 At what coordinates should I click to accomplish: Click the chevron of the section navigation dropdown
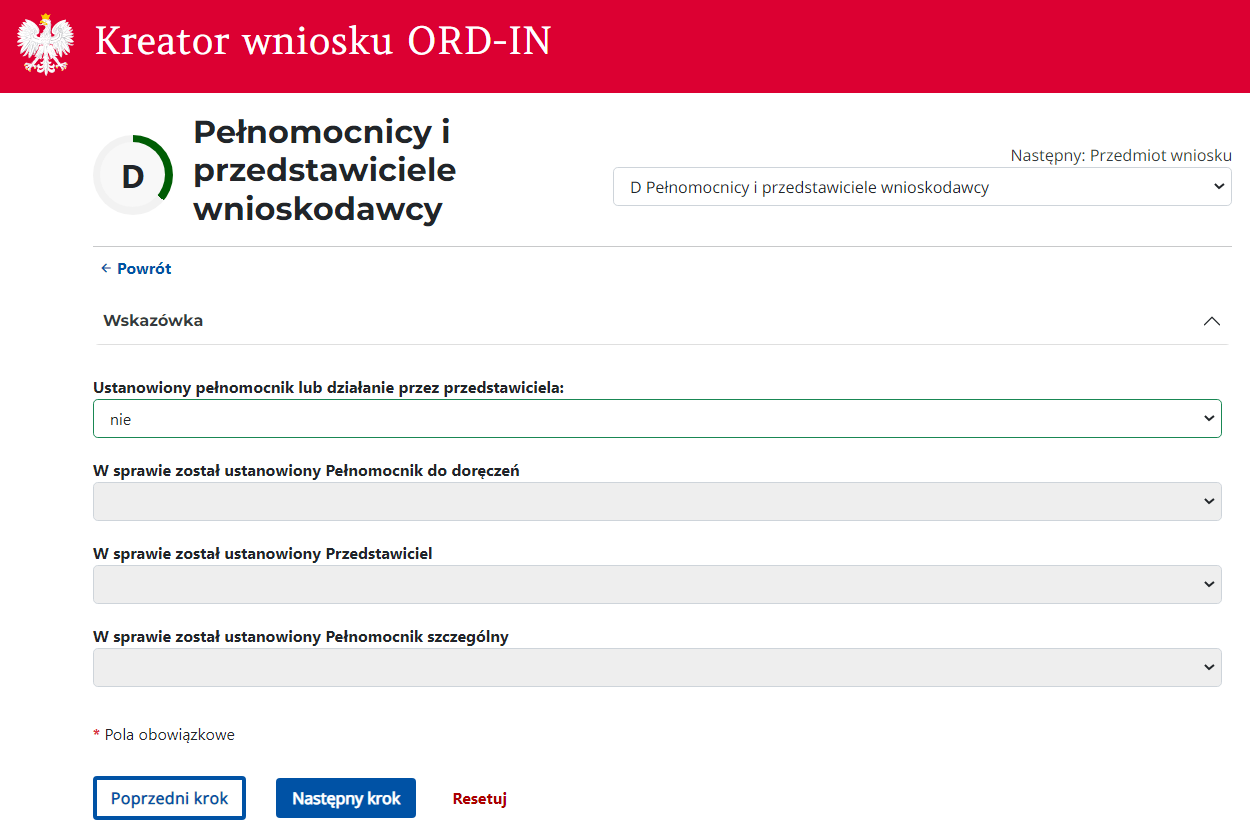point(1216,187)
